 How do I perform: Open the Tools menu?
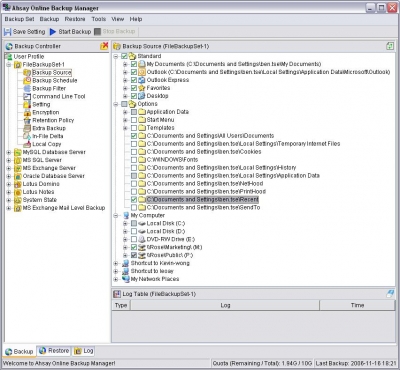(99, 19)
